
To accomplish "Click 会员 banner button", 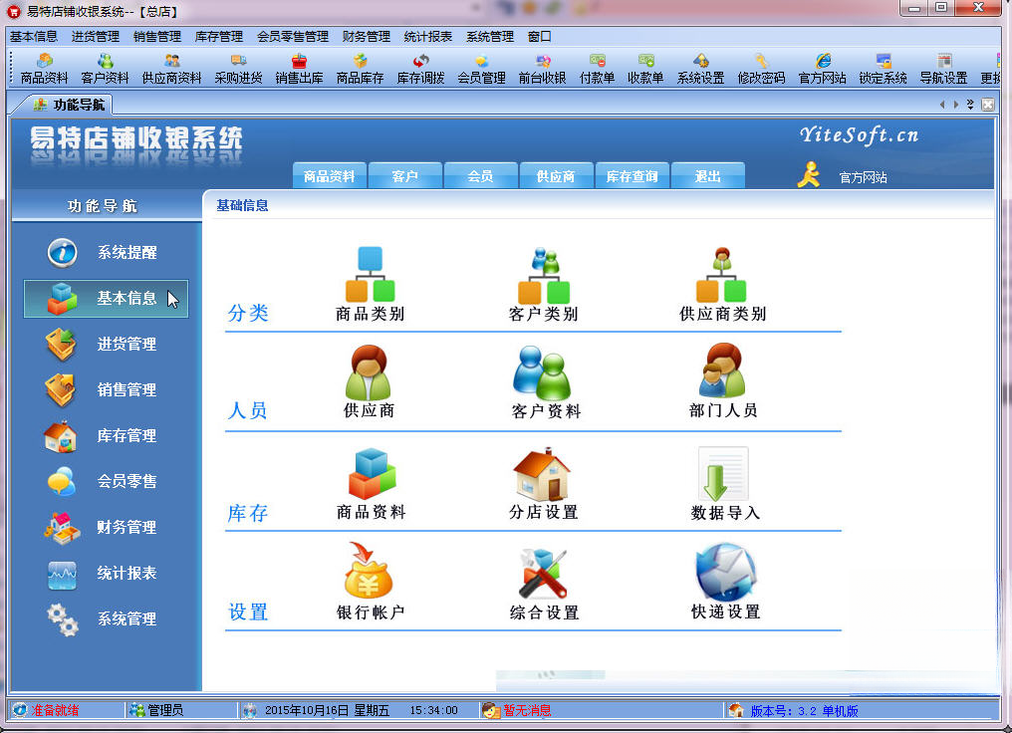I will click(481, 176).
